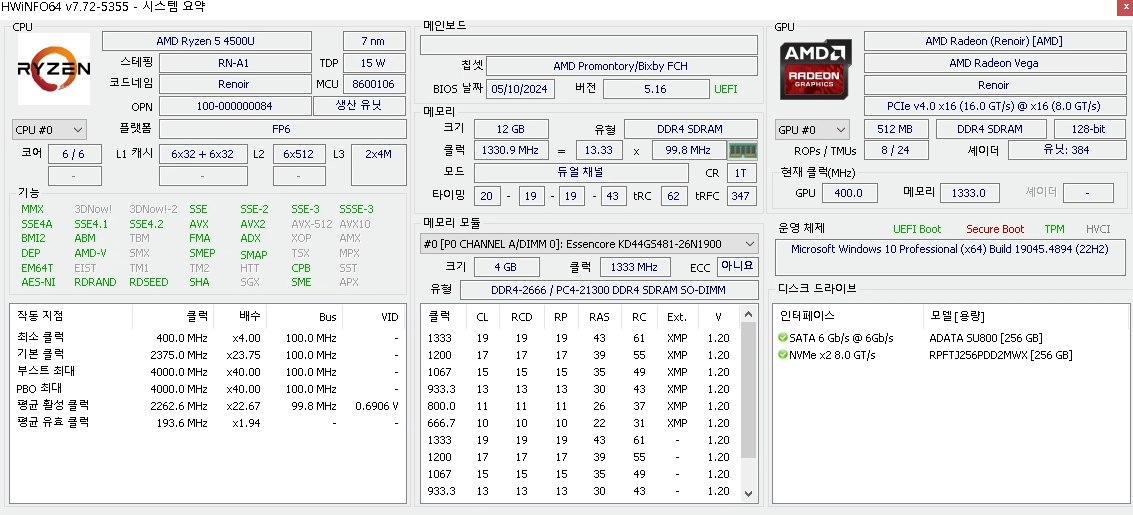The image size is (1133, 515).
Task: Click the CR 1T field
Action: pos(741,173)
